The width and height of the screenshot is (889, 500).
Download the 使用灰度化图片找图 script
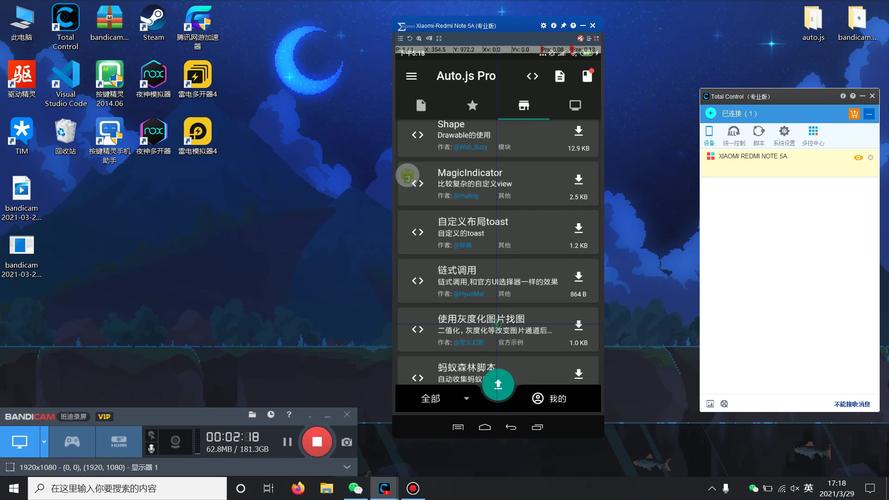[578, 325]
